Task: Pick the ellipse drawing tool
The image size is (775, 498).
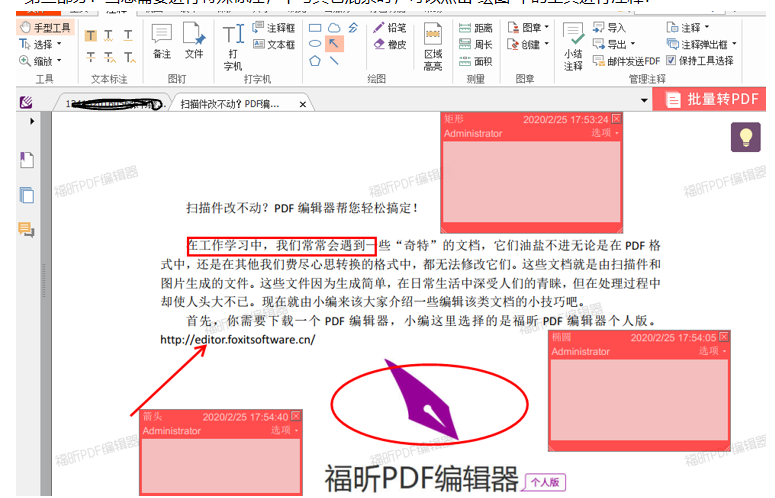Action: pyautogui.click(x=315, y=44)
